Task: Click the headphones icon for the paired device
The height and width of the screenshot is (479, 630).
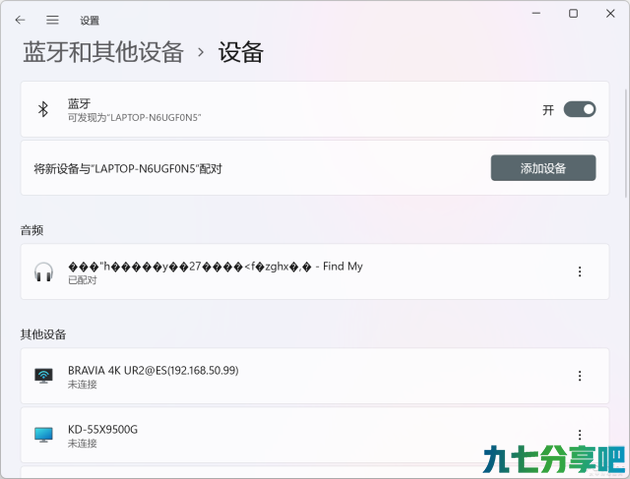Action: [x=43, y=272]
